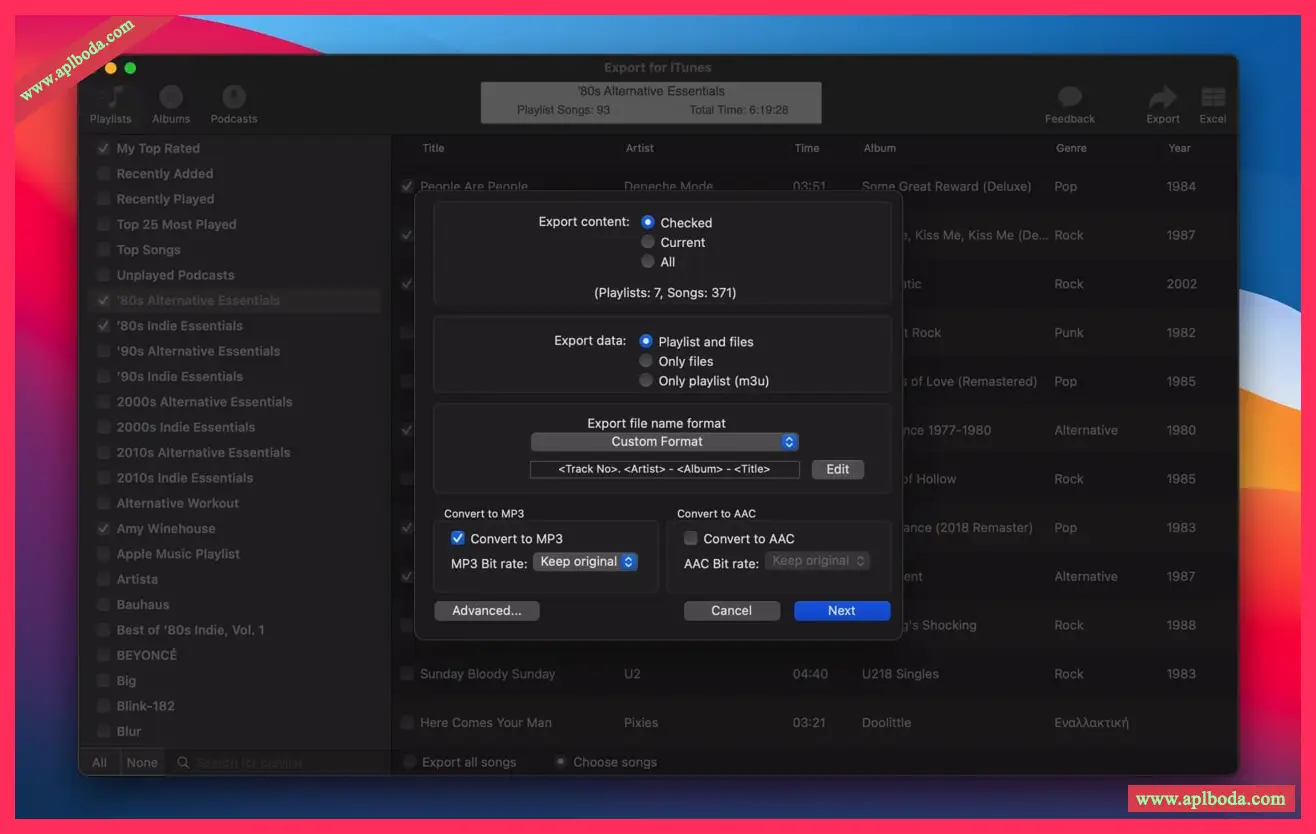Click the file name format text field
This screenshot has width=1316, height=834.
pyautogui.click(x=664, y=469)
